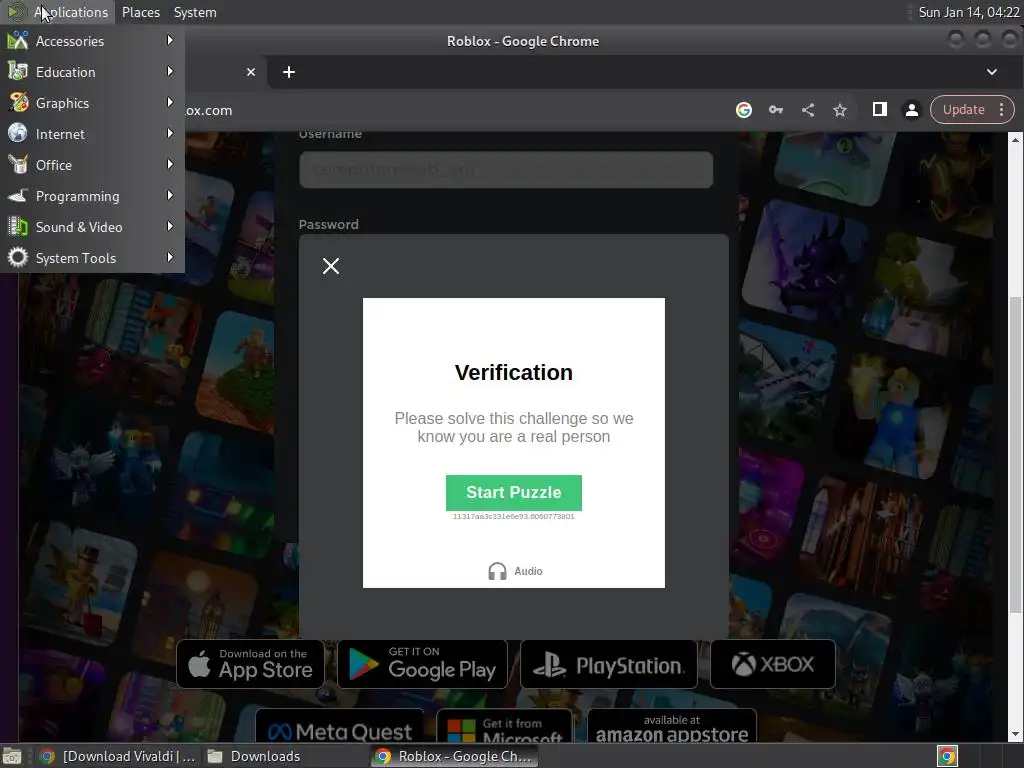Expand the Accessories arrow
The image size is (1024, 768).
click(170, 40)
